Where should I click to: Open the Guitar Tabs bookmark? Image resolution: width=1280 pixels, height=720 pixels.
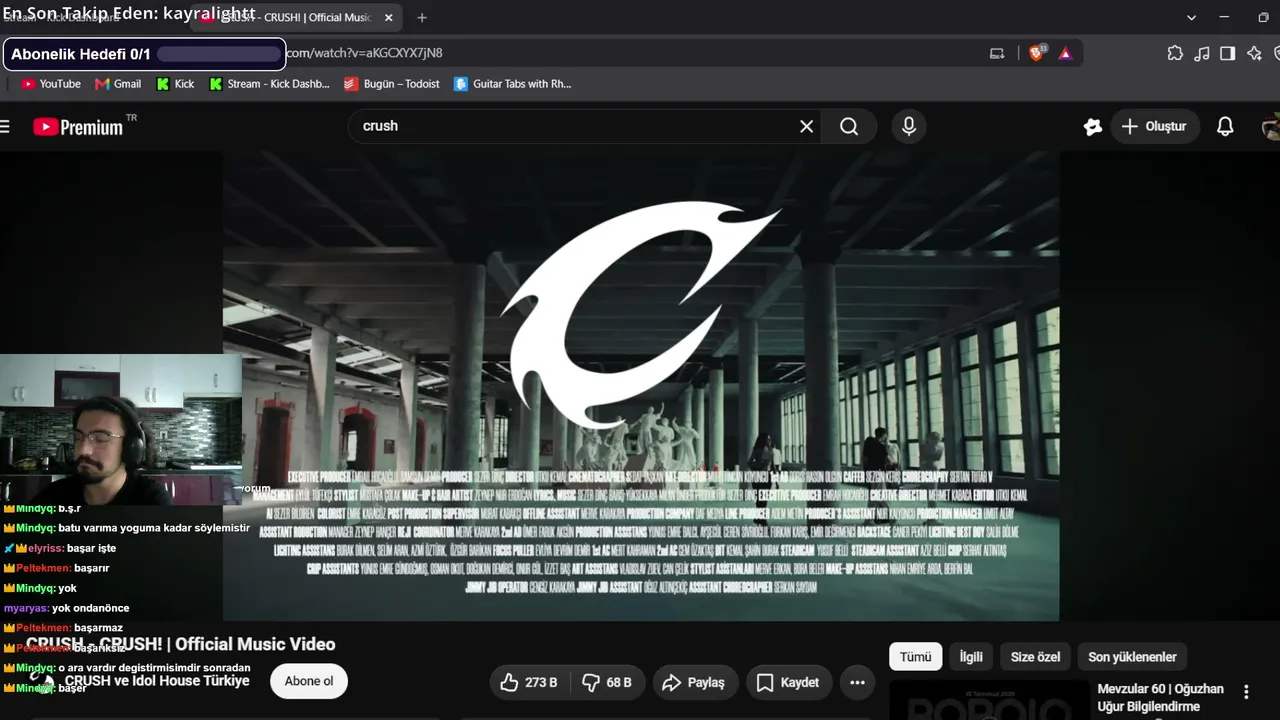pyautogui.click(x=512, y=84)
